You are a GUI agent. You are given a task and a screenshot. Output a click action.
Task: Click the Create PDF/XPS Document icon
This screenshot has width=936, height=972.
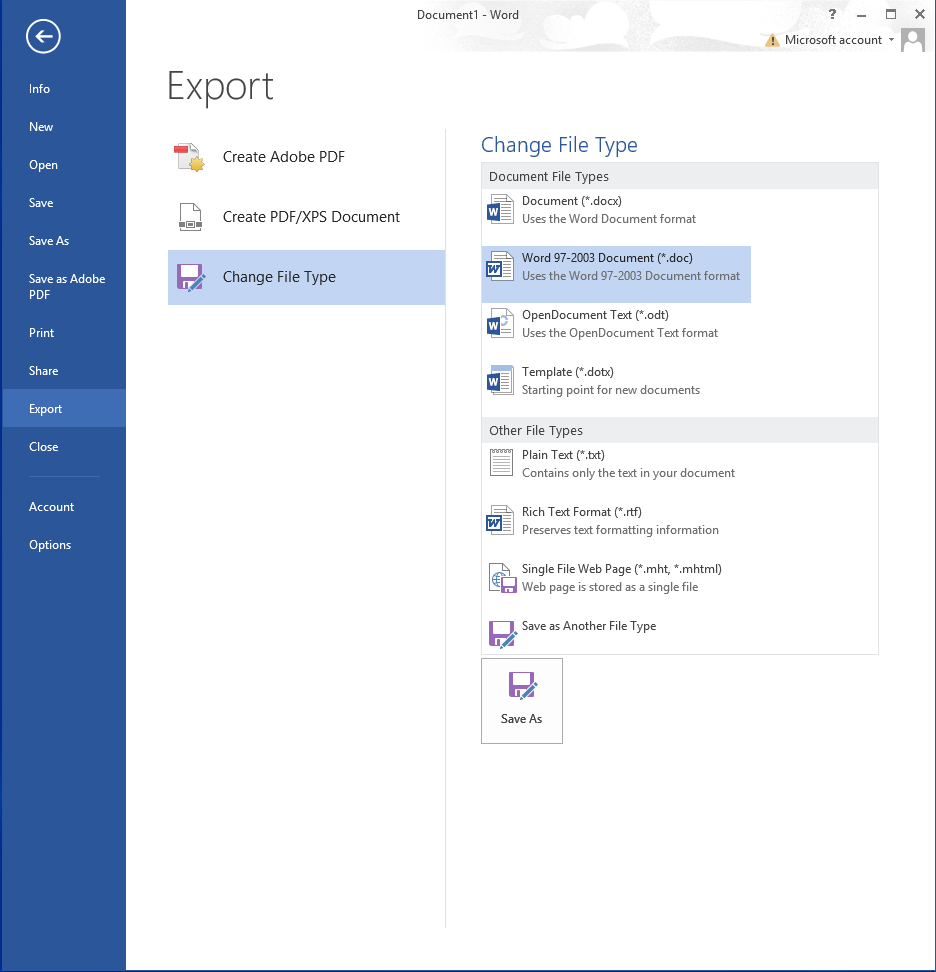[x=190, y=217]
